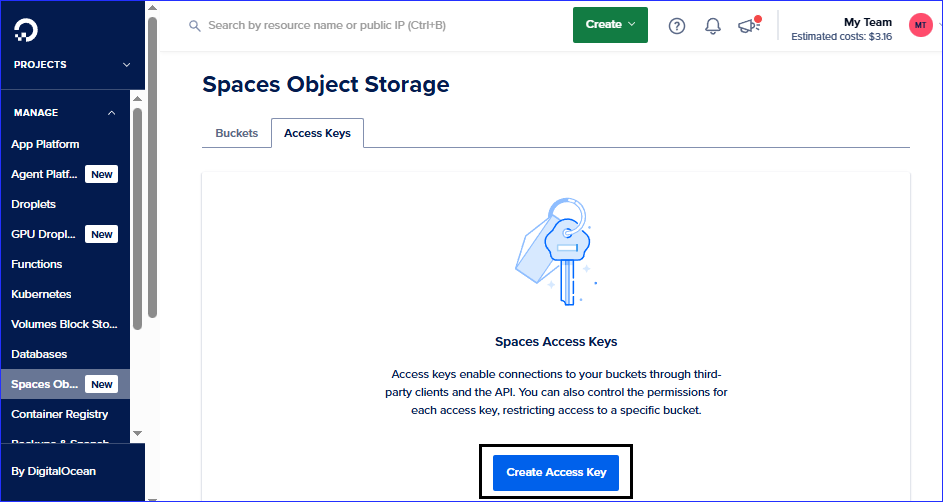Select the Access Keys tab
Image resolution: width=943 pixels, height=502 pixels.
click(x=317, y=133)
